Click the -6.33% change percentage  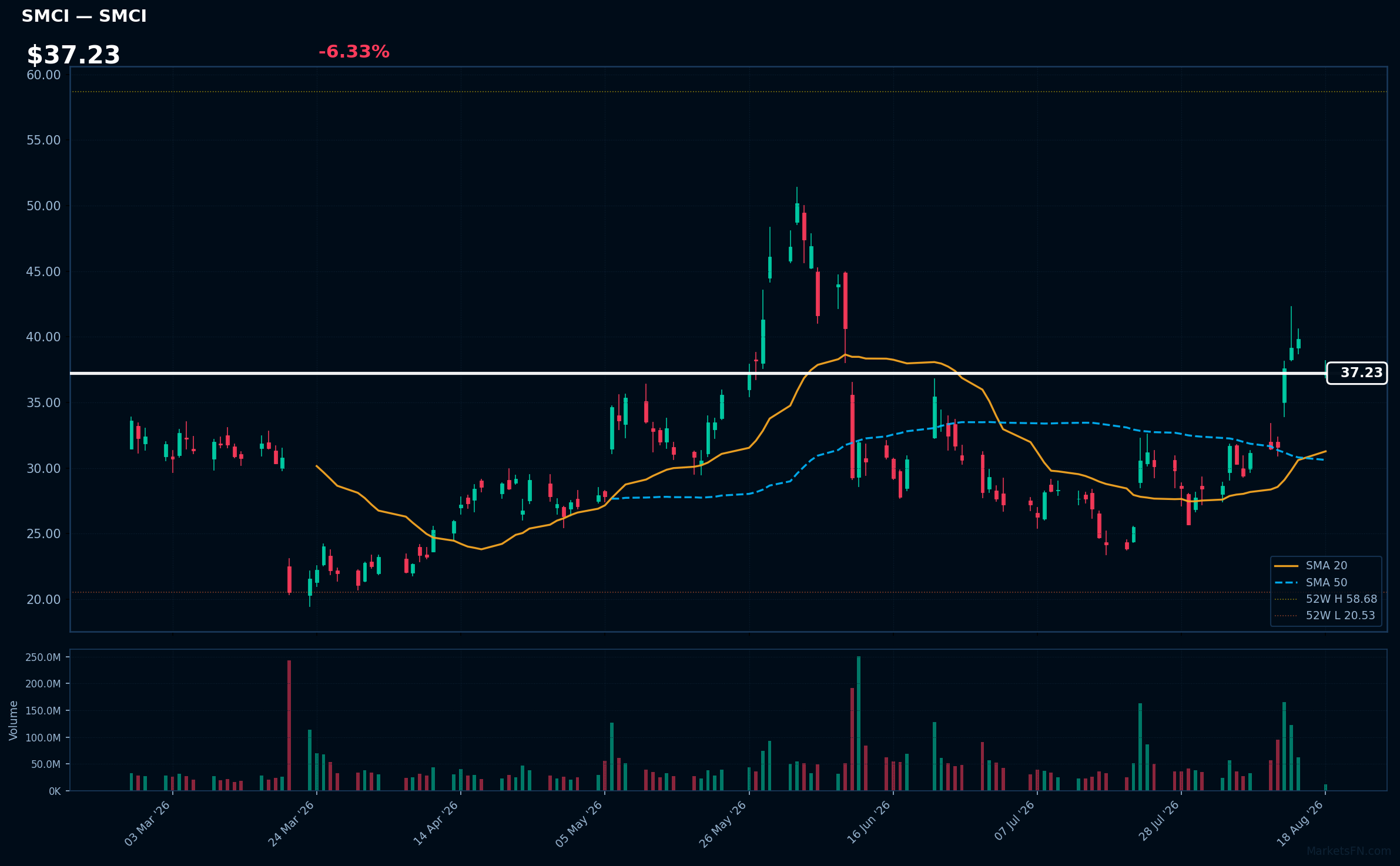(354, 52)
